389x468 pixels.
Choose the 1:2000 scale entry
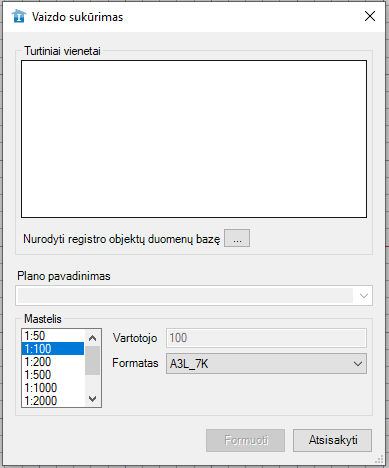(53, 400)
